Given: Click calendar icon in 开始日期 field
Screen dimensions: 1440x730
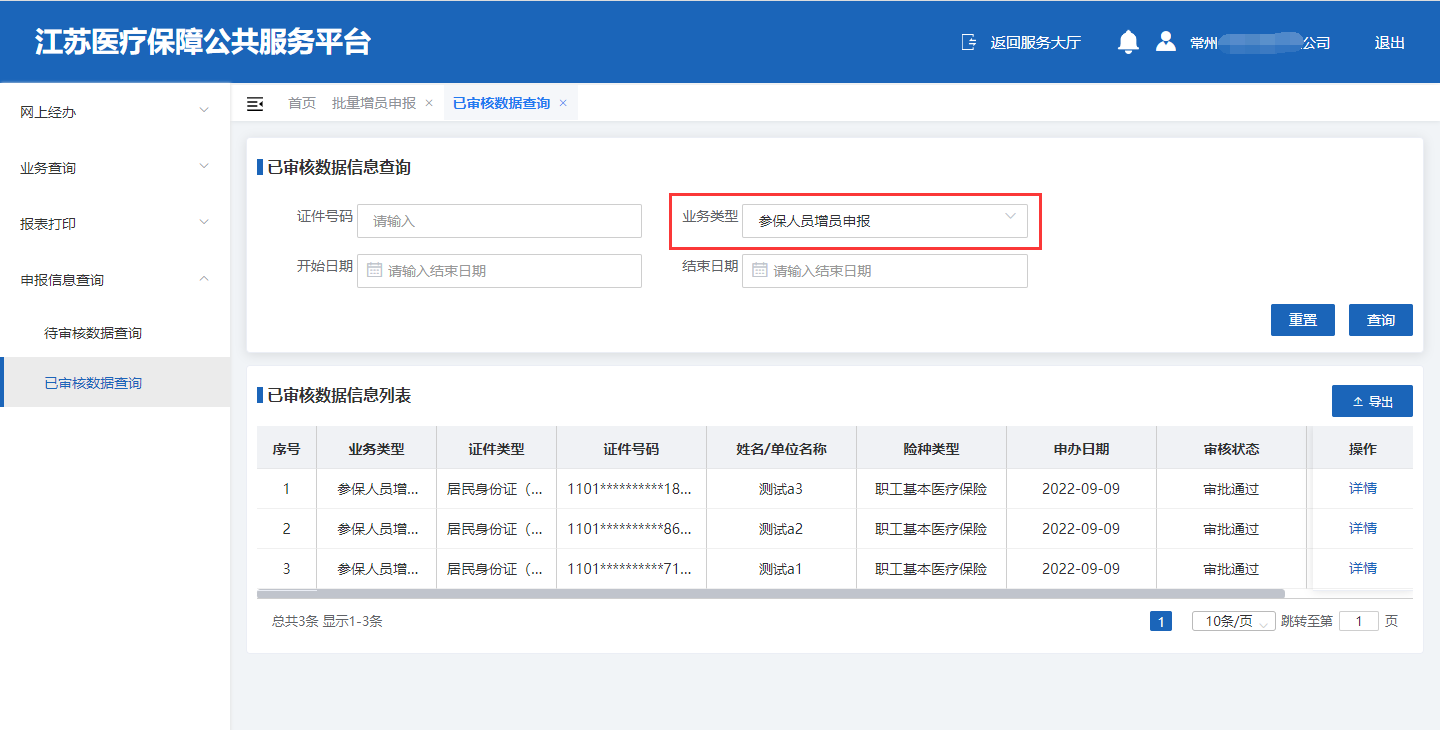Looking at the screenshot, I should tap(375, 270).
